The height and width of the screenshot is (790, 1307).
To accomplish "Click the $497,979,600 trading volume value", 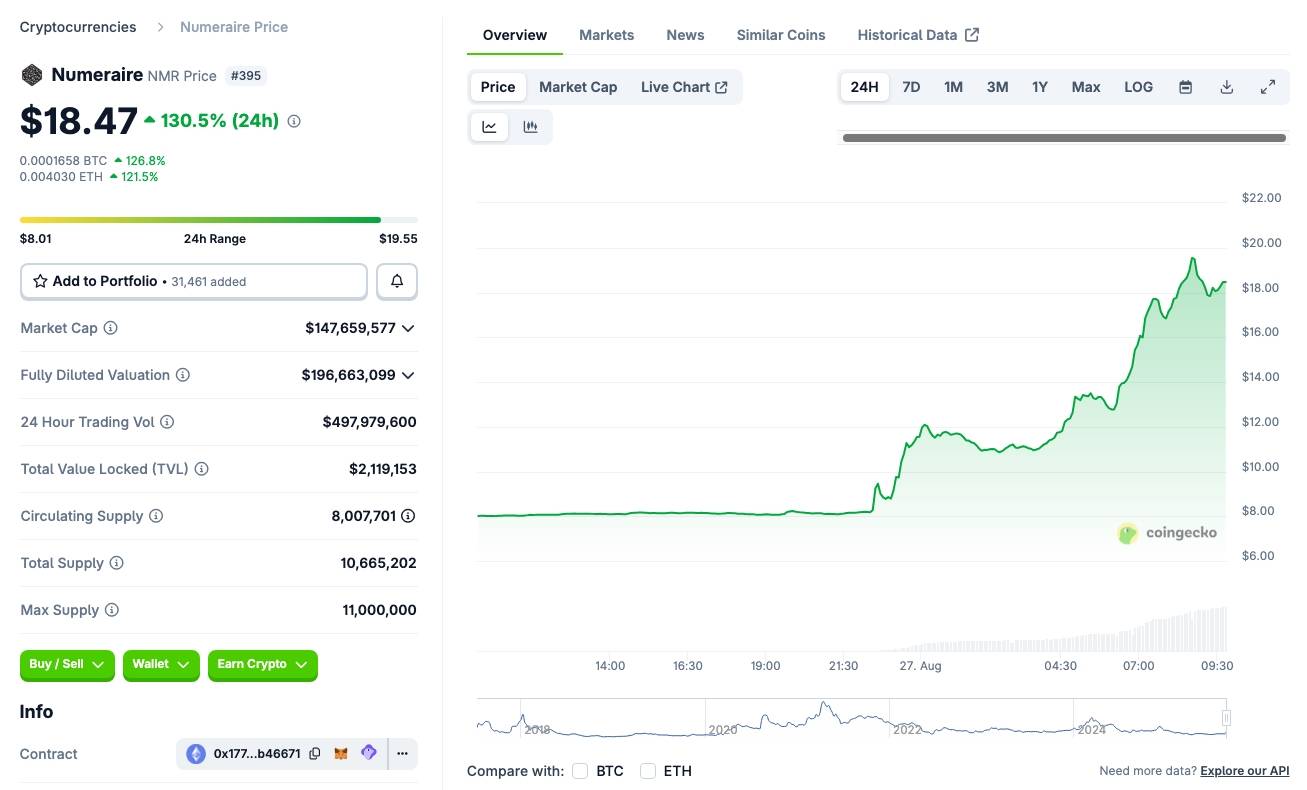I will [x=369, y=422].
